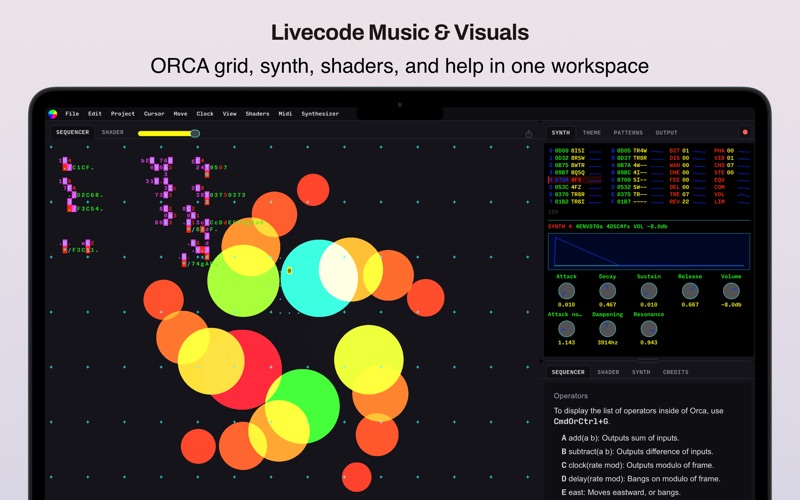Select synth row 3 09B7 8QSQ

(575, 172)
